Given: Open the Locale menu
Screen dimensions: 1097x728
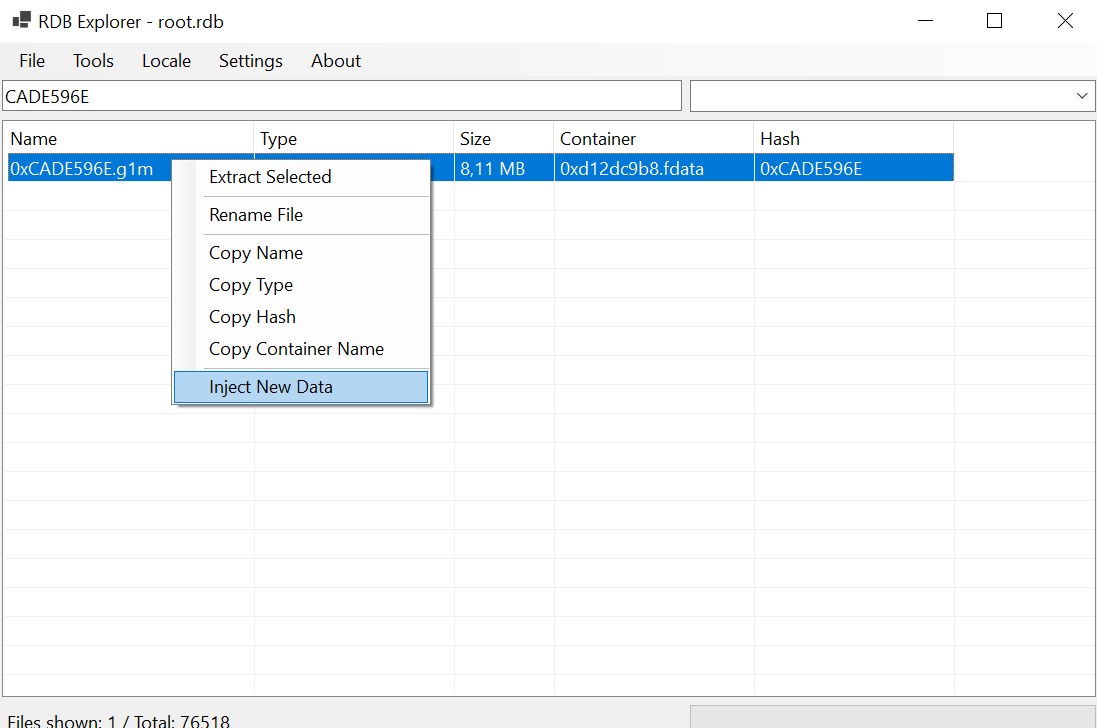Looking at the screenshot, I should click(x=167, y=61).
